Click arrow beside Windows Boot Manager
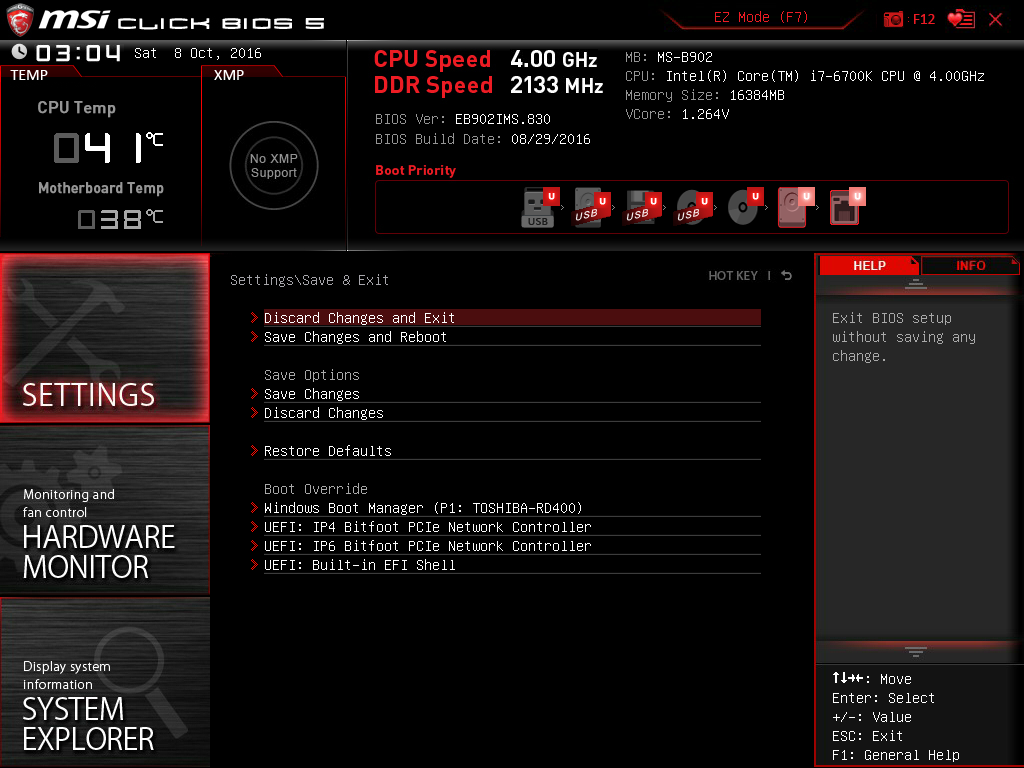The image size is (1024, 768). point(255,508)
